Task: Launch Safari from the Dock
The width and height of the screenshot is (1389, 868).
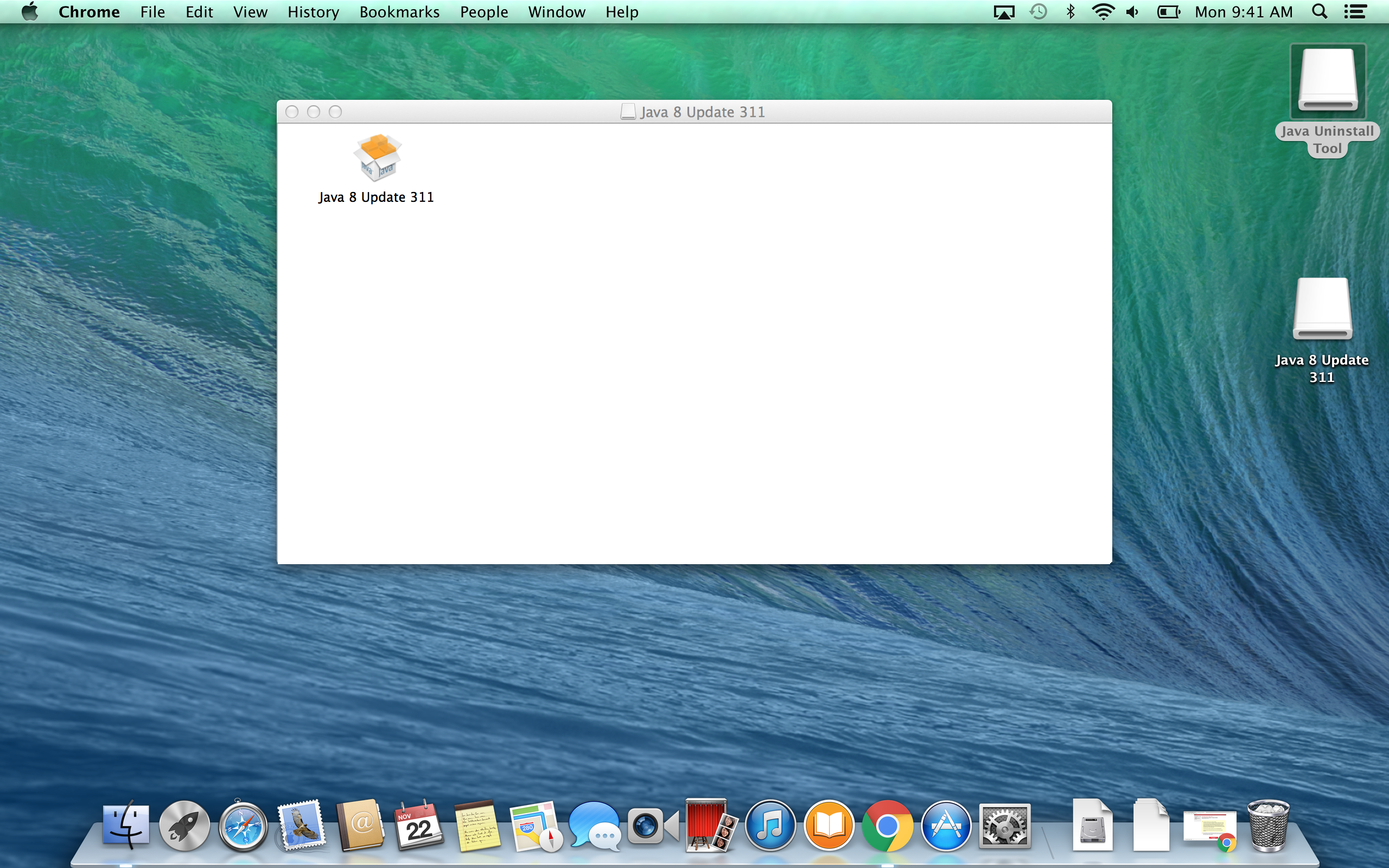Action: pyautogui.click(x=243, y=827)
